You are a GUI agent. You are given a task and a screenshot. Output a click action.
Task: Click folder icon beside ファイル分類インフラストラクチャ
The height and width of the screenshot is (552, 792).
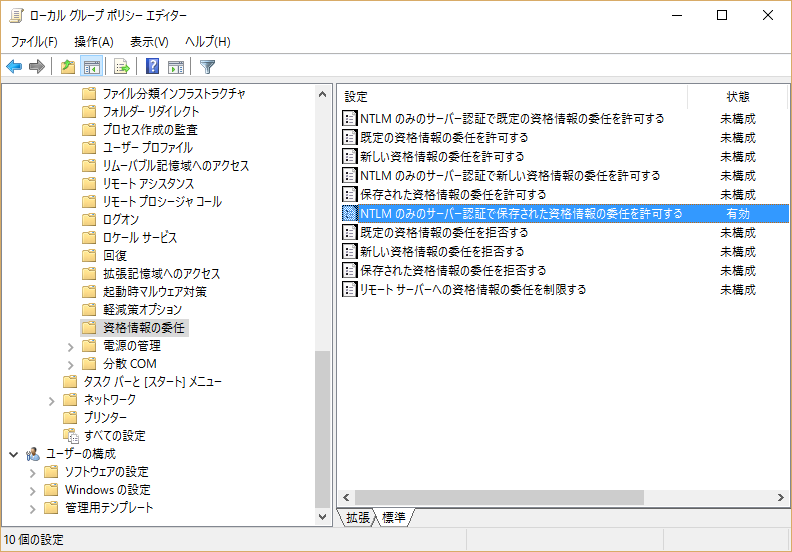point(89,93)
